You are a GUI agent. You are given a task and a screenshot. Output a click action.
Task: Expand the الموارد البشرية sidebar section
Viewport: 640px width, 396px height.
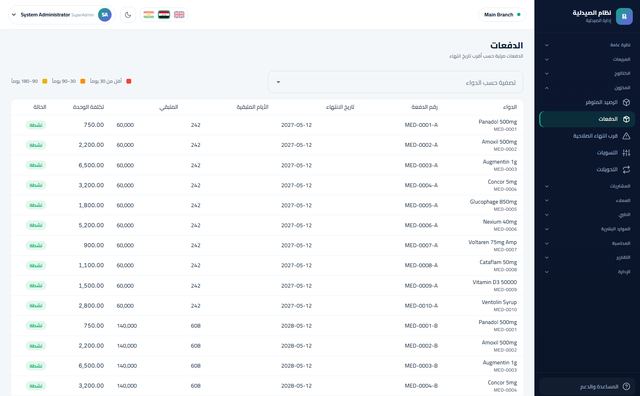(587, 229)
